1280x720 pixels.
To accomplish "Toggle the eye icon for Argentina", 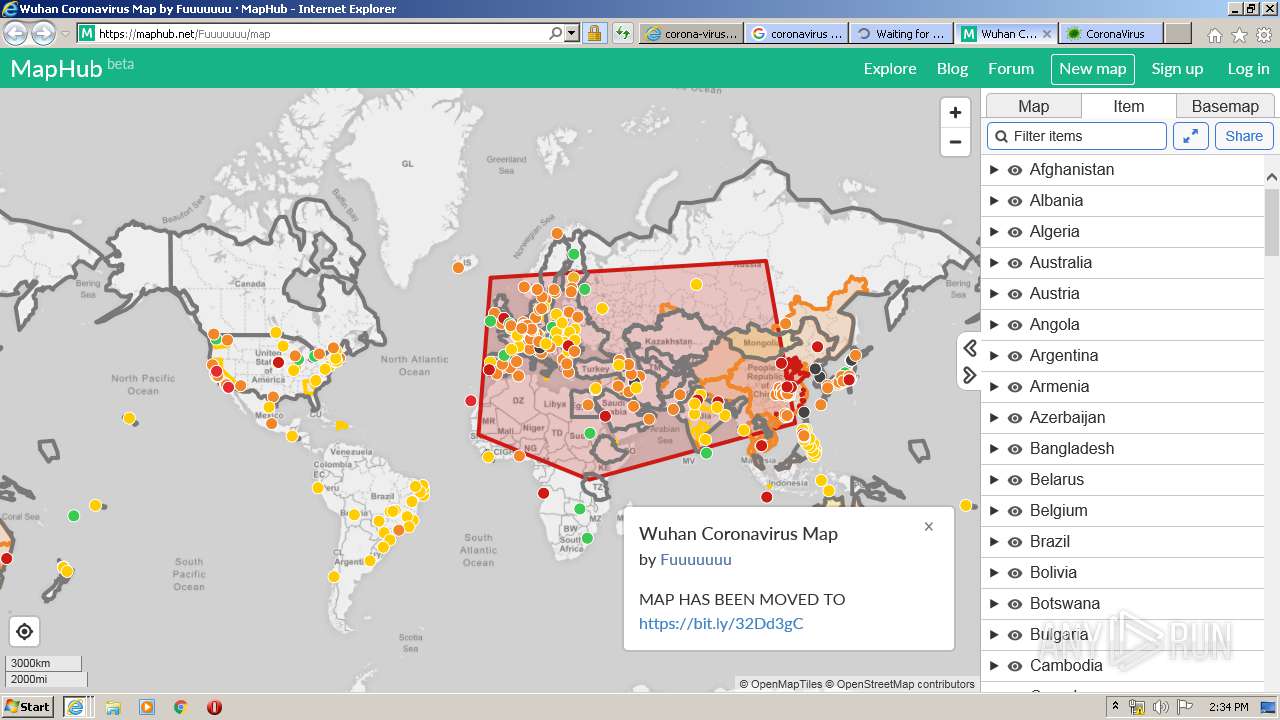I will tap(1015, 356).
